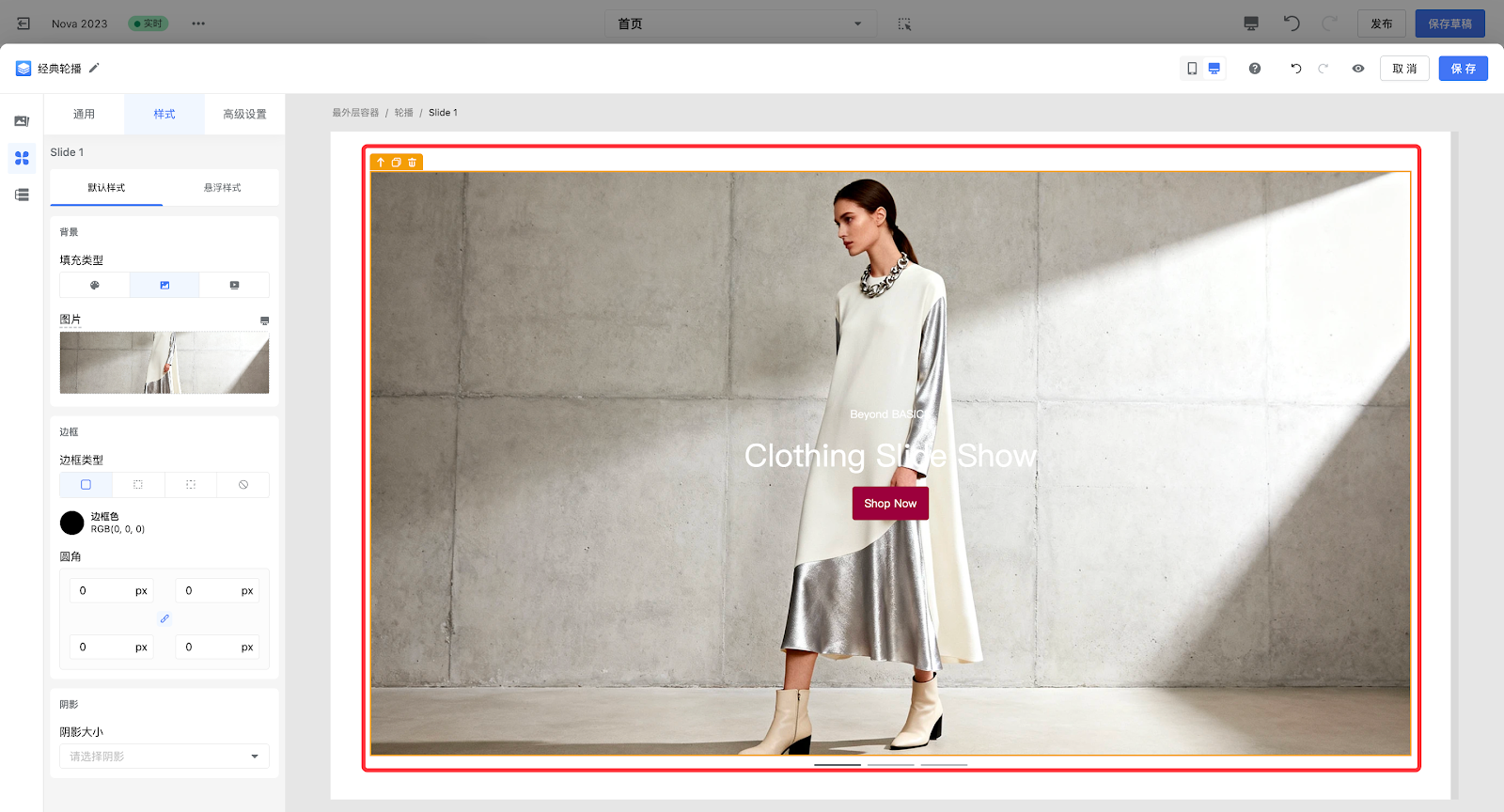
Task: Open the black 边框色 color swatch
Action: (x=72, y=523)
